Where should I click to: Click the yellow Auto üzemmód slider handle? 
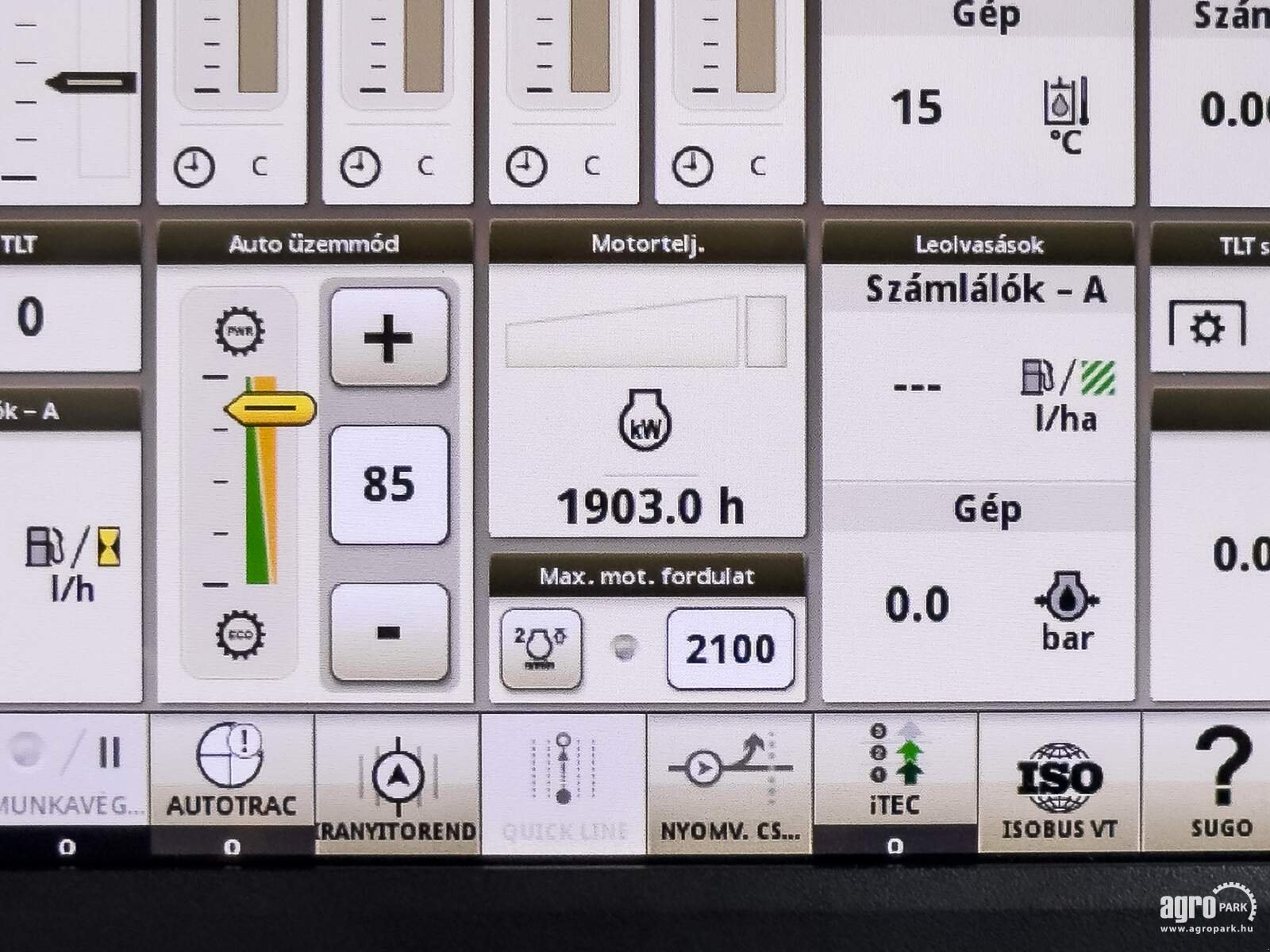tap(271, 409)
